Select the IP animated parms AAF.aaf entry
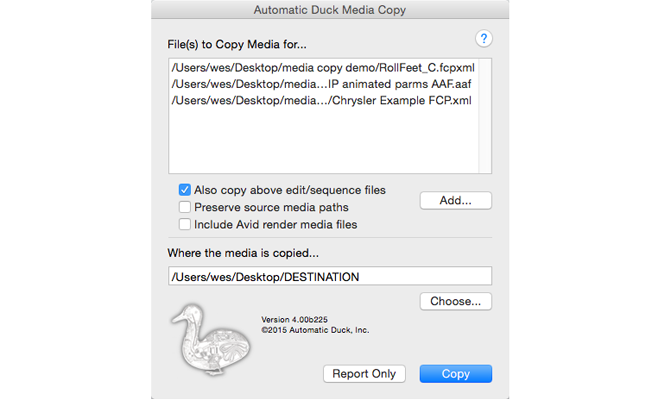This screenshot has width=652, height=400. [320, 83]
